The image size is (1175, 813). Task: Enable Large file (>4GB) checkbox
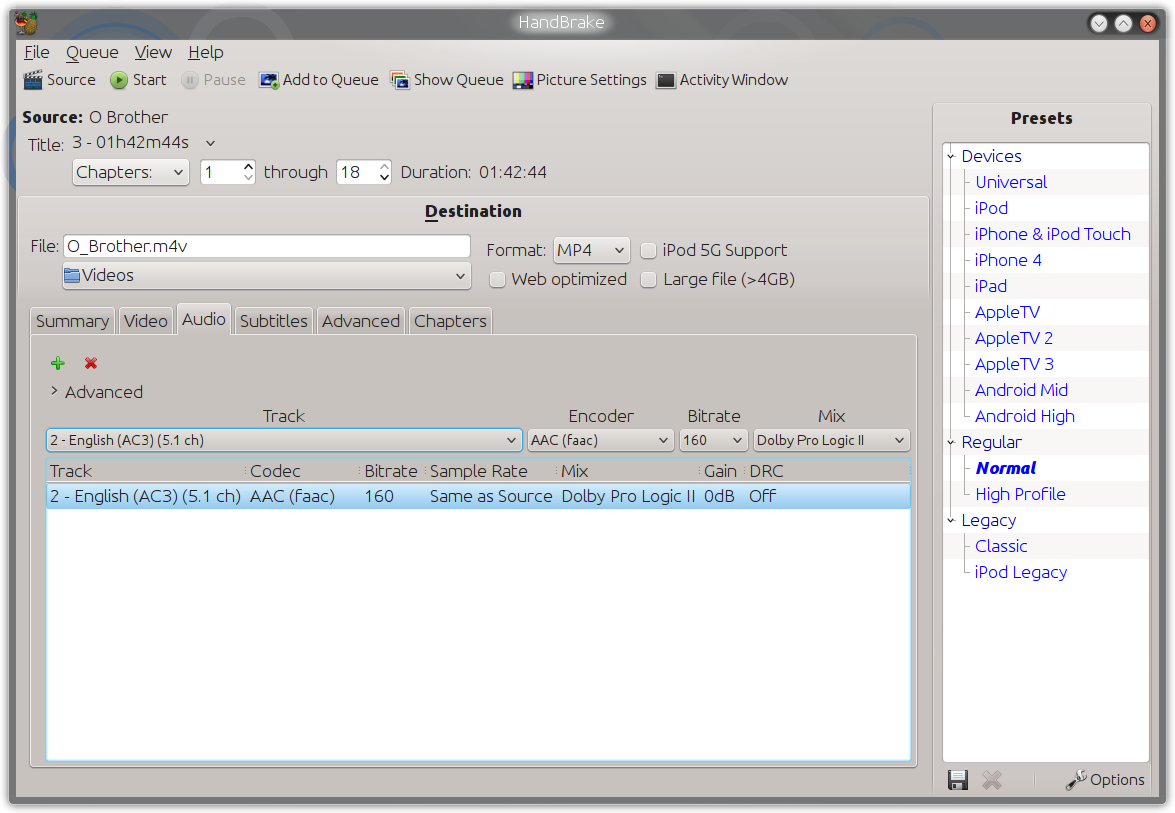(648, 279)
